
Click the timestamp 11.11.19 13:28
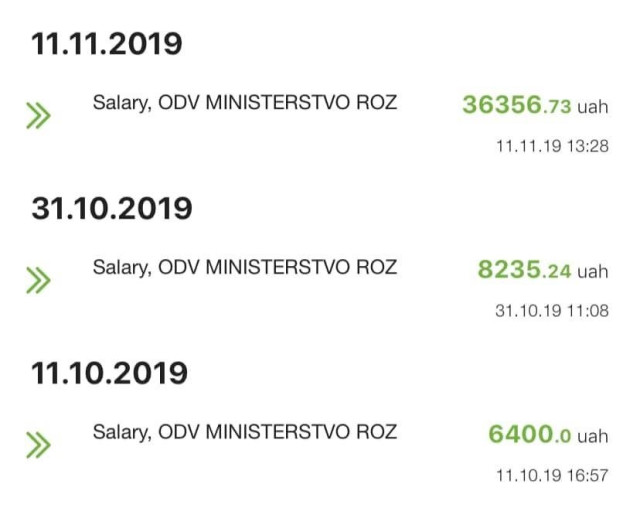pos(552,146)
